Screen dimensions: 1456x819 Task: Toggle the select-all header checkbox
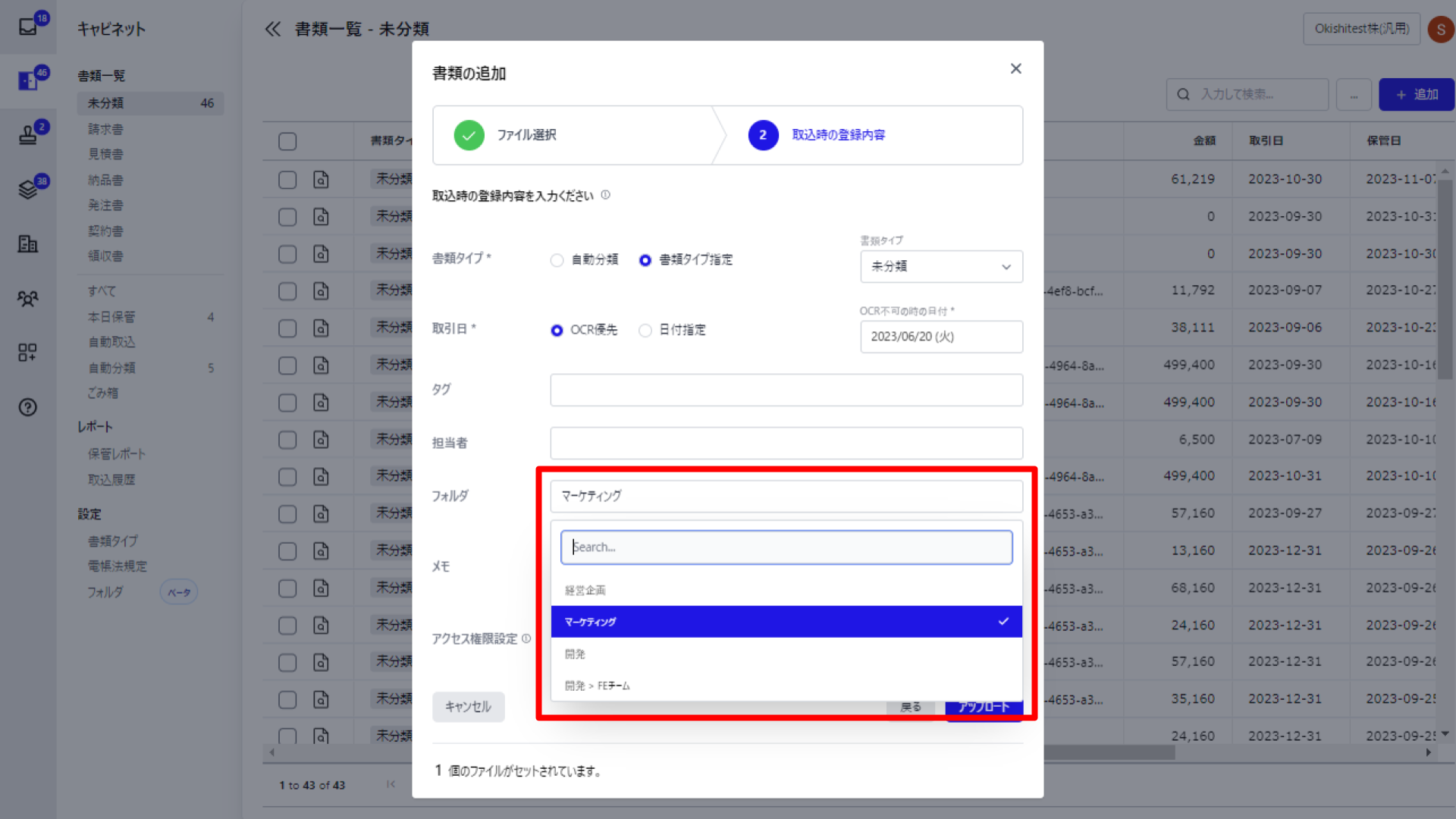(287, 142)
